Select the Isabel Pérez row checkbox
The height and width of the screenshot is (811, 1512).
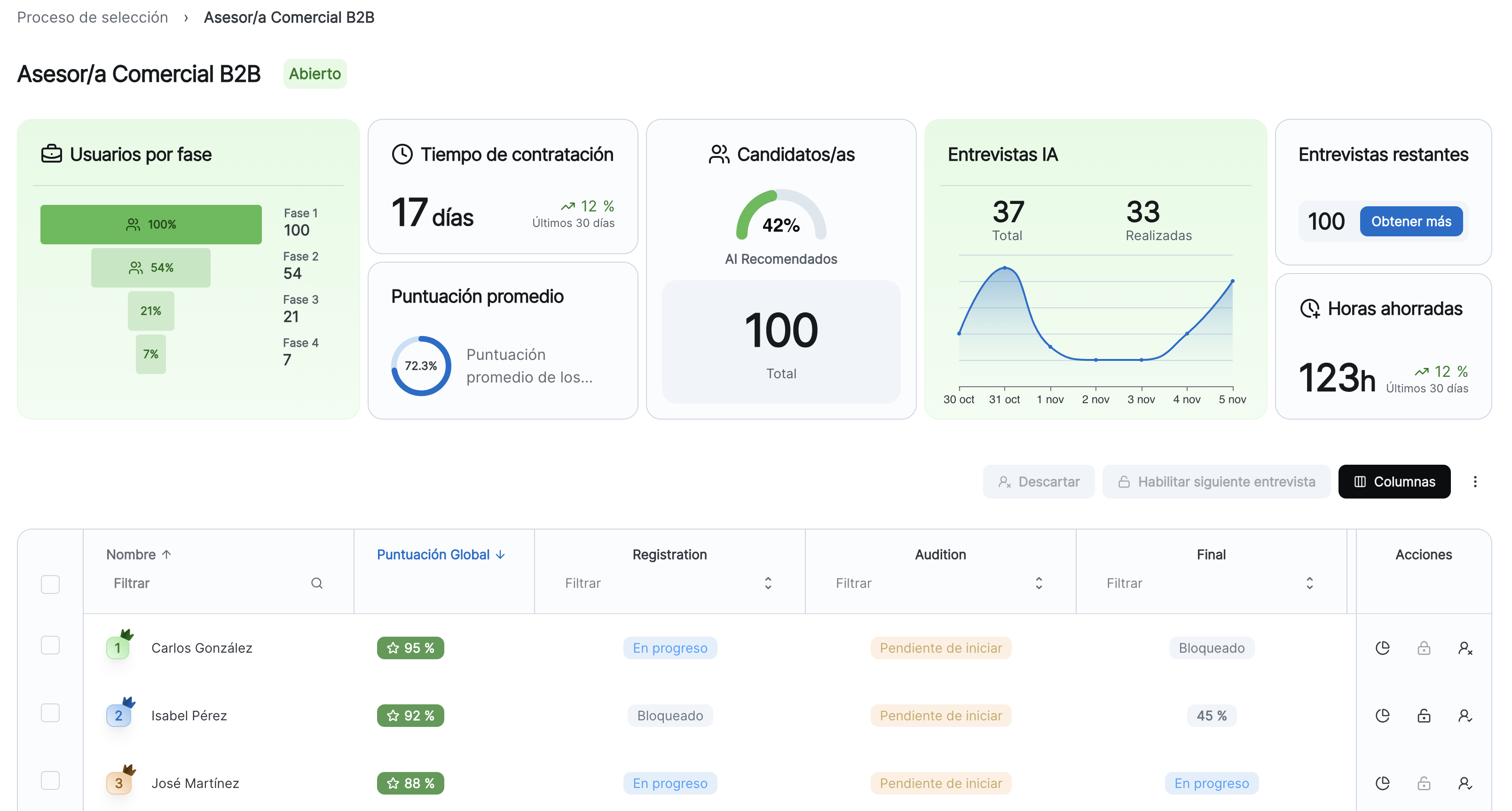point(50,712)
